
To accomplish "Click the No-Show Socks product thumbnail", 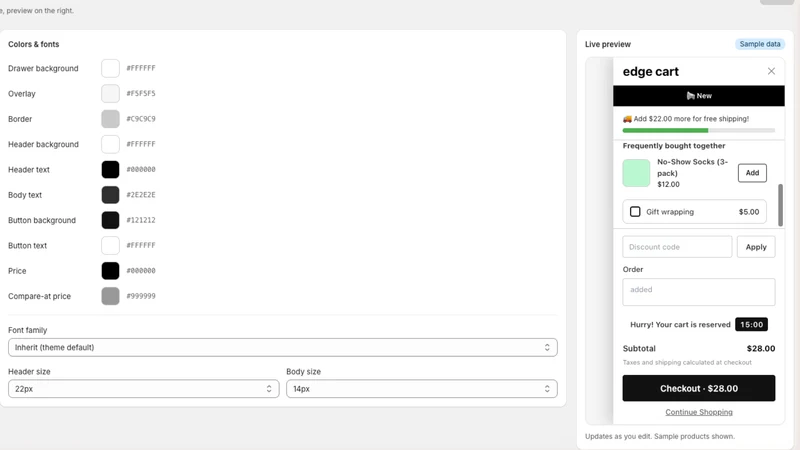I will coord(636,173).
